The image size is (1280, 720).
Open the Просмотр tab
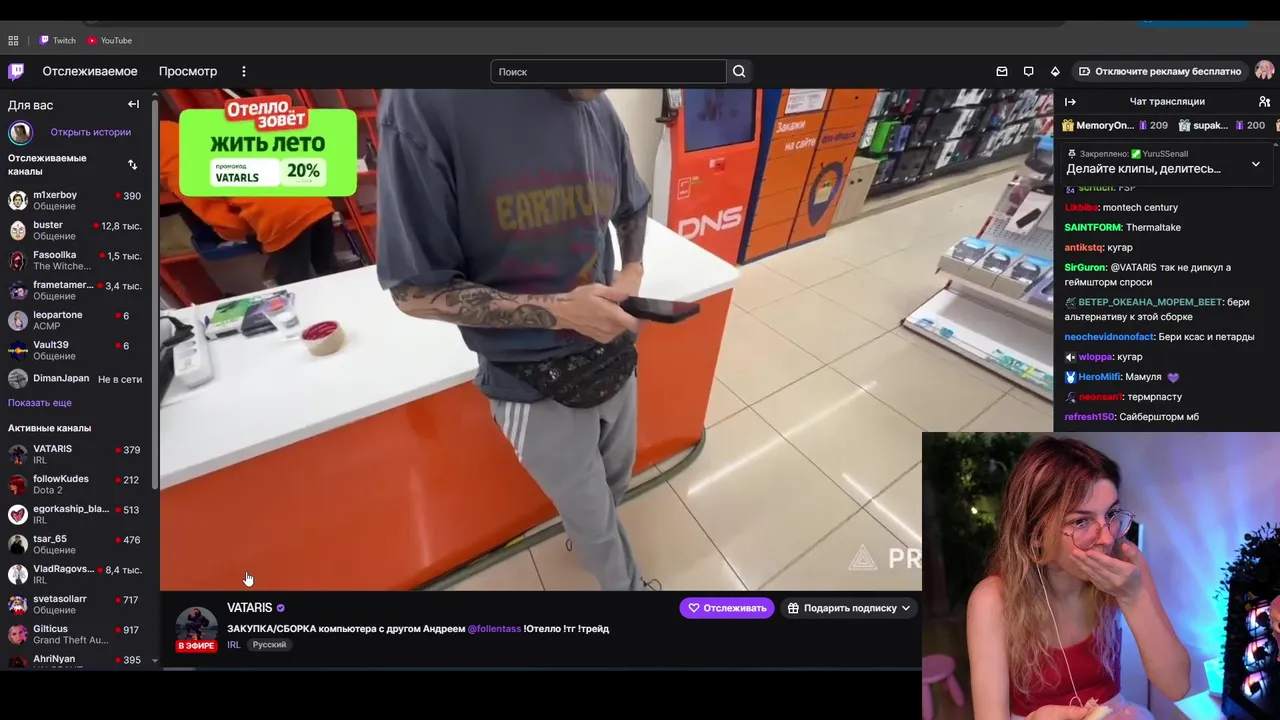(x=188, y=72)
